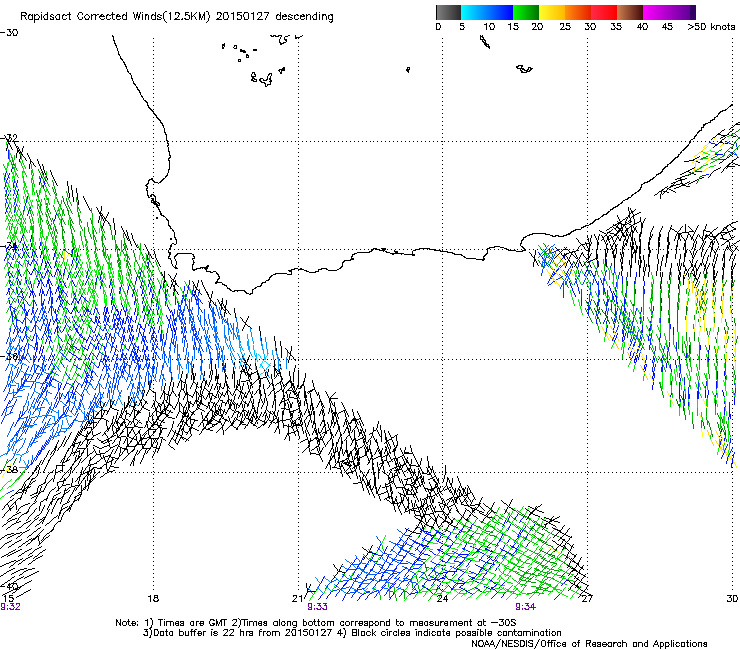Click the purple '9:32' time label
The width and height of the screenshot is (740, 650).
10,607
